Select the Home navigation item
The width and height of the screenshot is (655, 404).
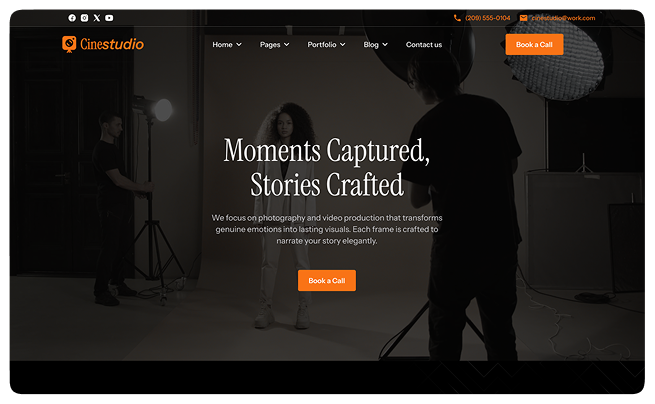pos(222,45)
